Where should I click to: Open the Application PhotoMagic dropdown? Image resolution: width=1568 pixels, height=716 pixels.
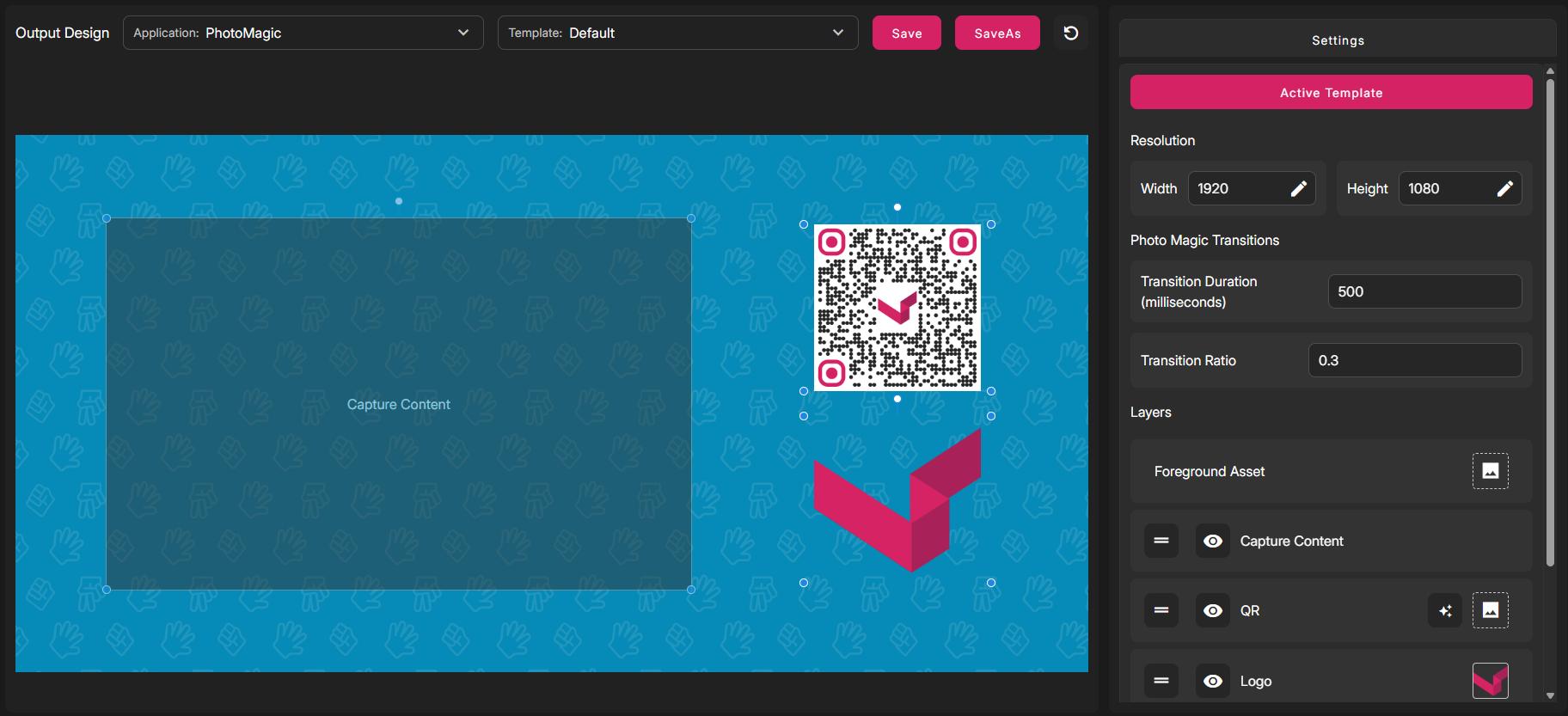point(303,33)
